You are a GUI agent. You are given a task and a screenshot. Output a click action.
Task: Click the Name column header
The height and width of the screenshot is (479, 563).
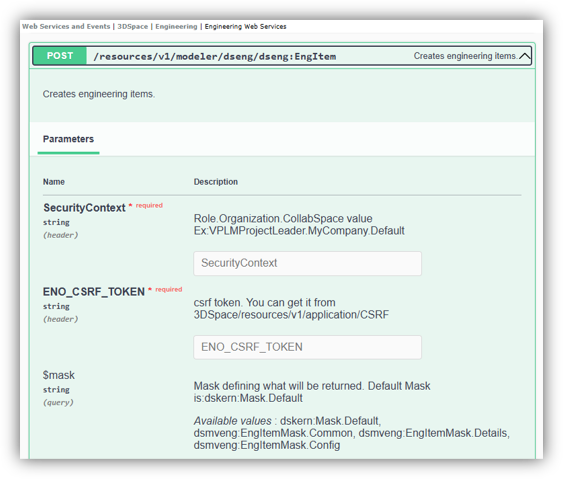54,182
